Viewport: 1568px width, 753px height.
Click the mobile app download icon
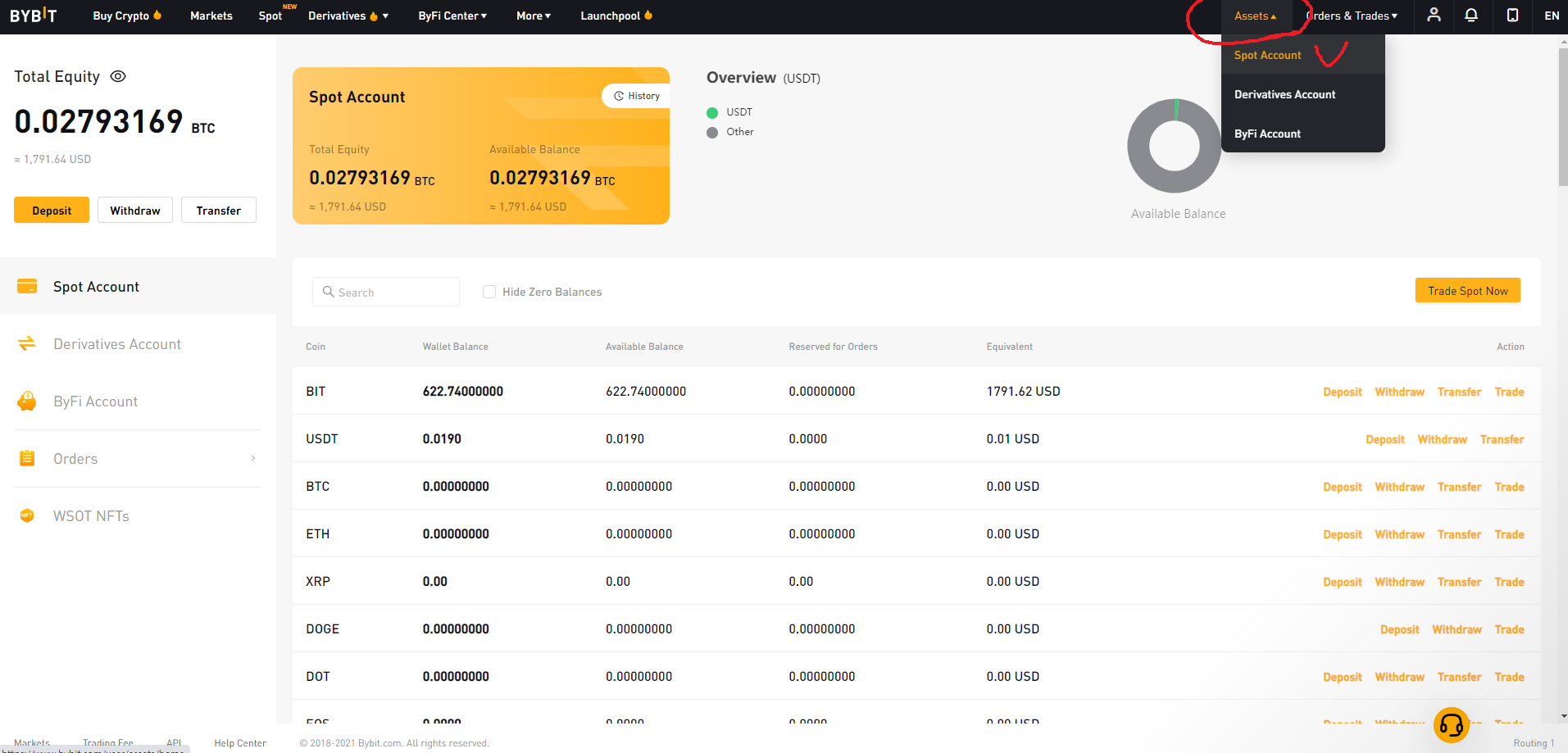[1512, 15]
